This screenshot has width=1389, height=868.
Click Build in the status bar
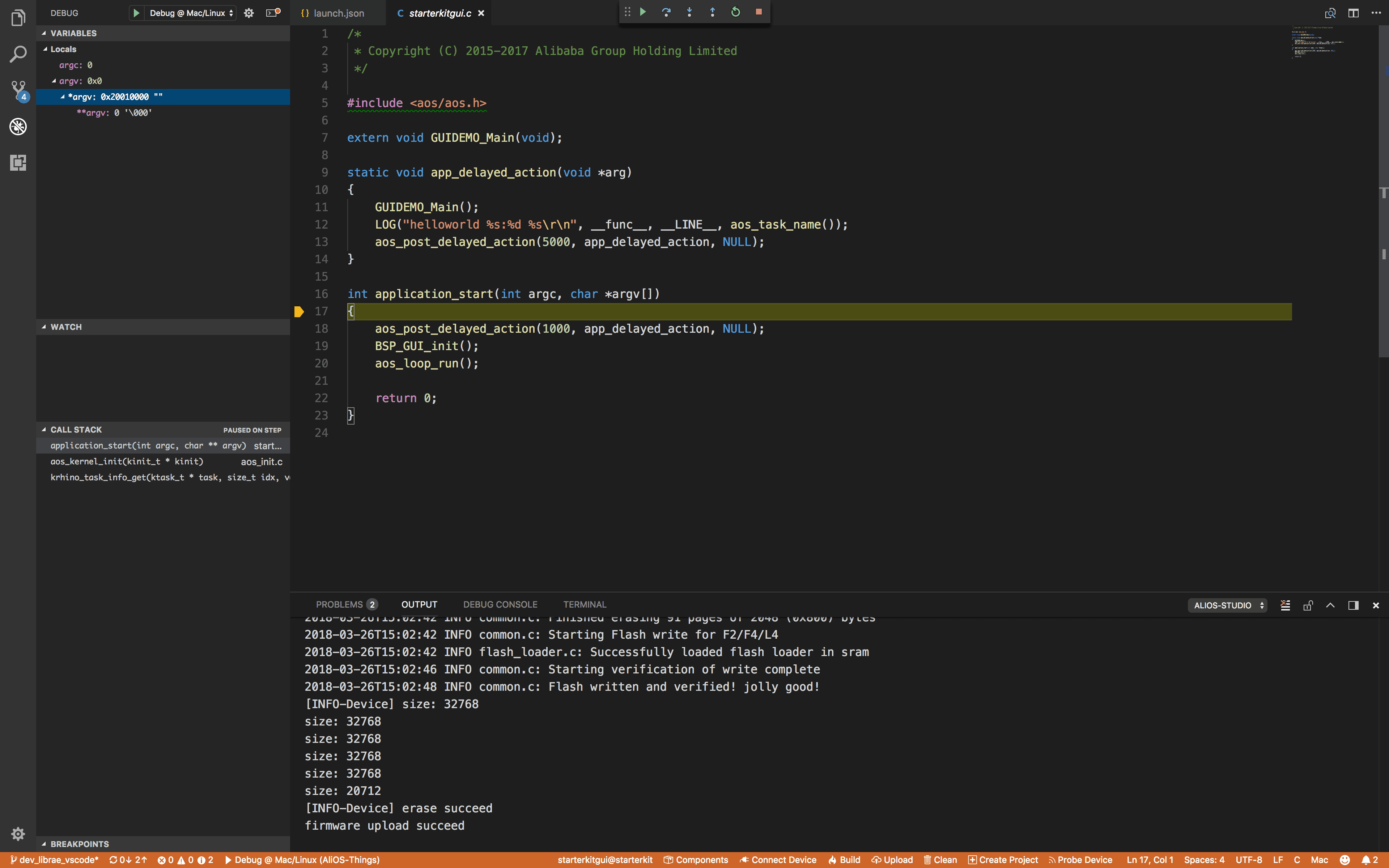point(844,859)
